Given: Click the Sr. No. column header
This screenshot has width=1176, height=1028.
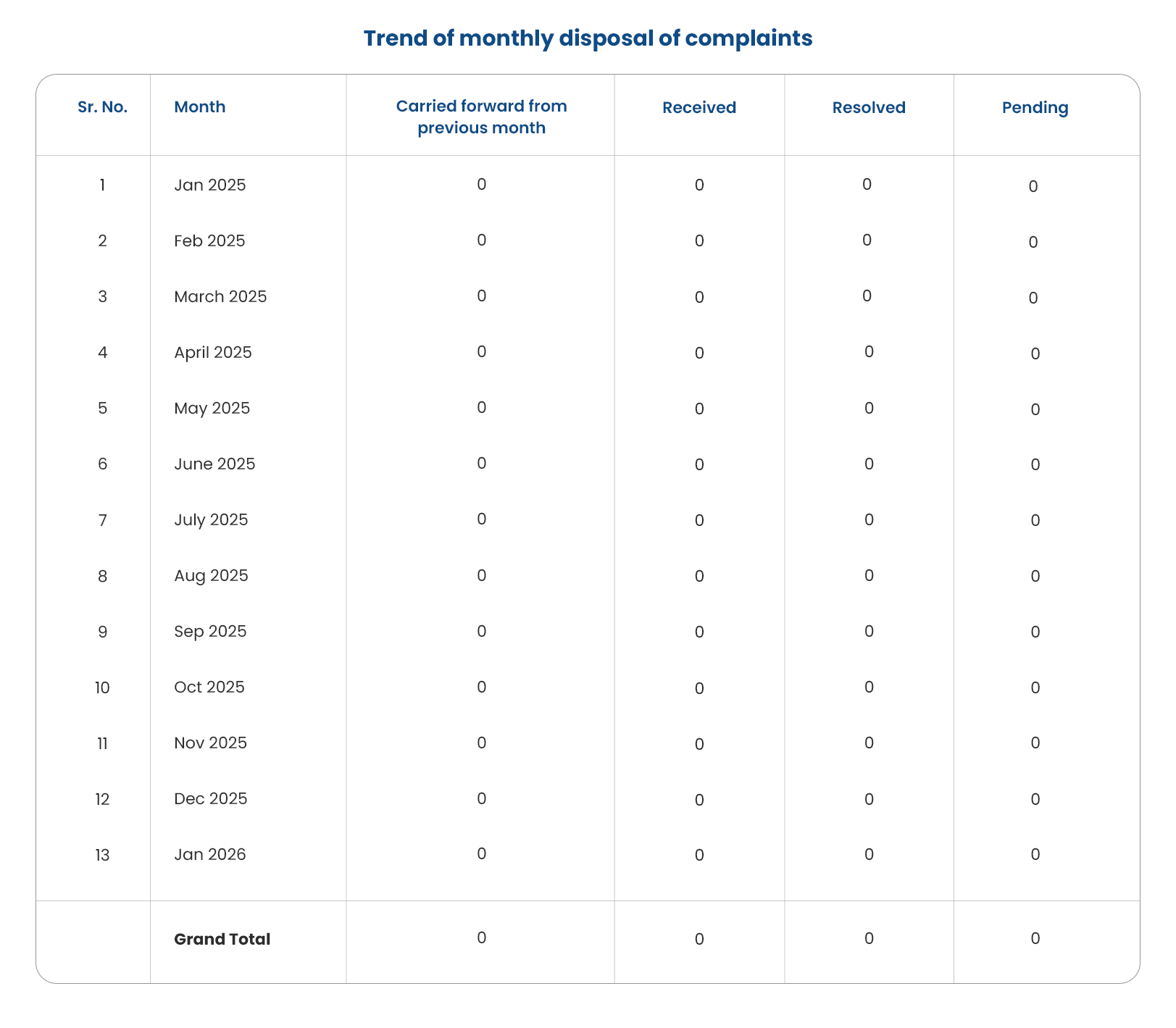Looking at the screenshot, I should click(x=103, y=107).
